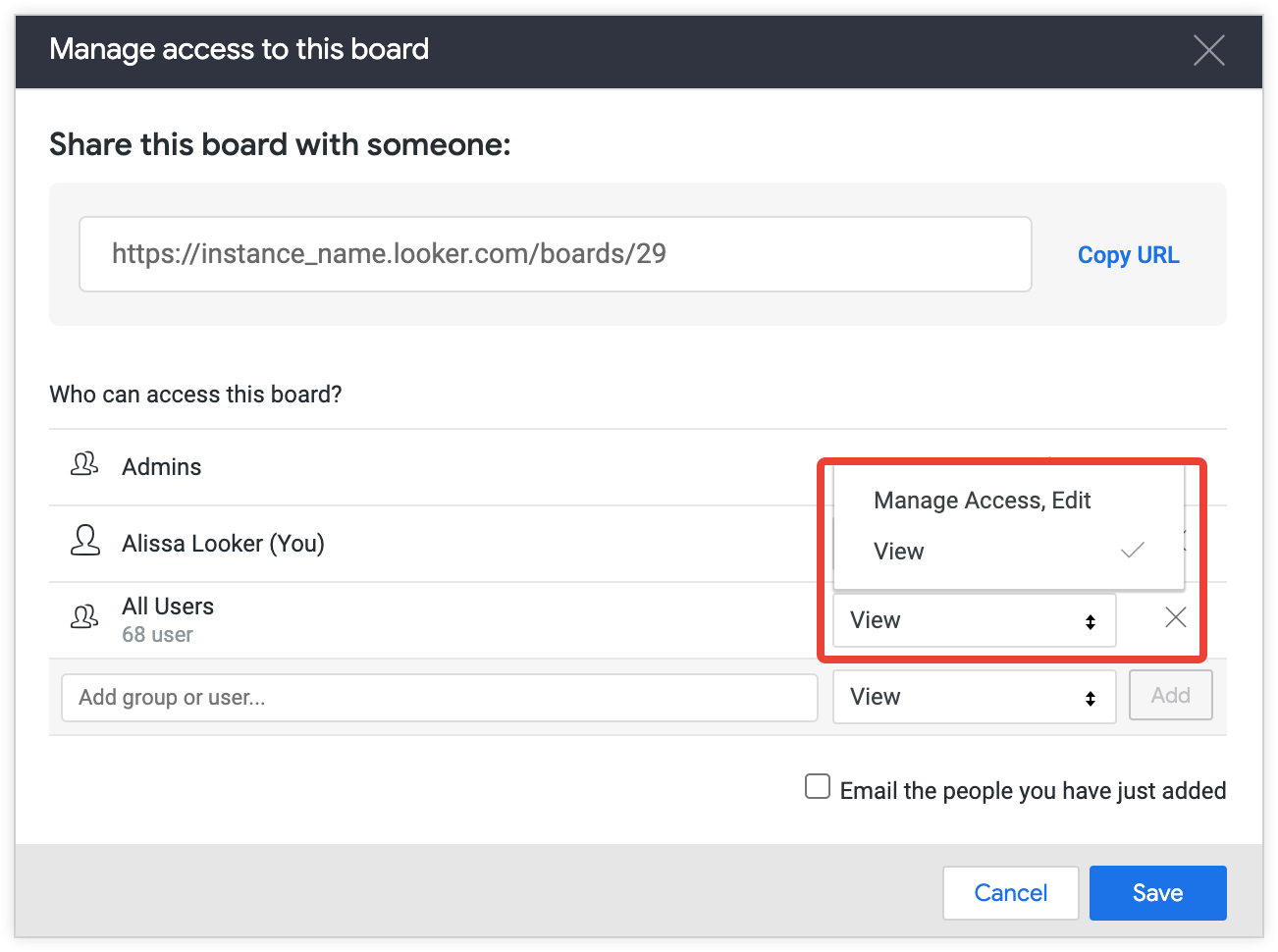Open All Users permission dropdown
Viewport: 1278px width, 952px height.
(974, 620)
